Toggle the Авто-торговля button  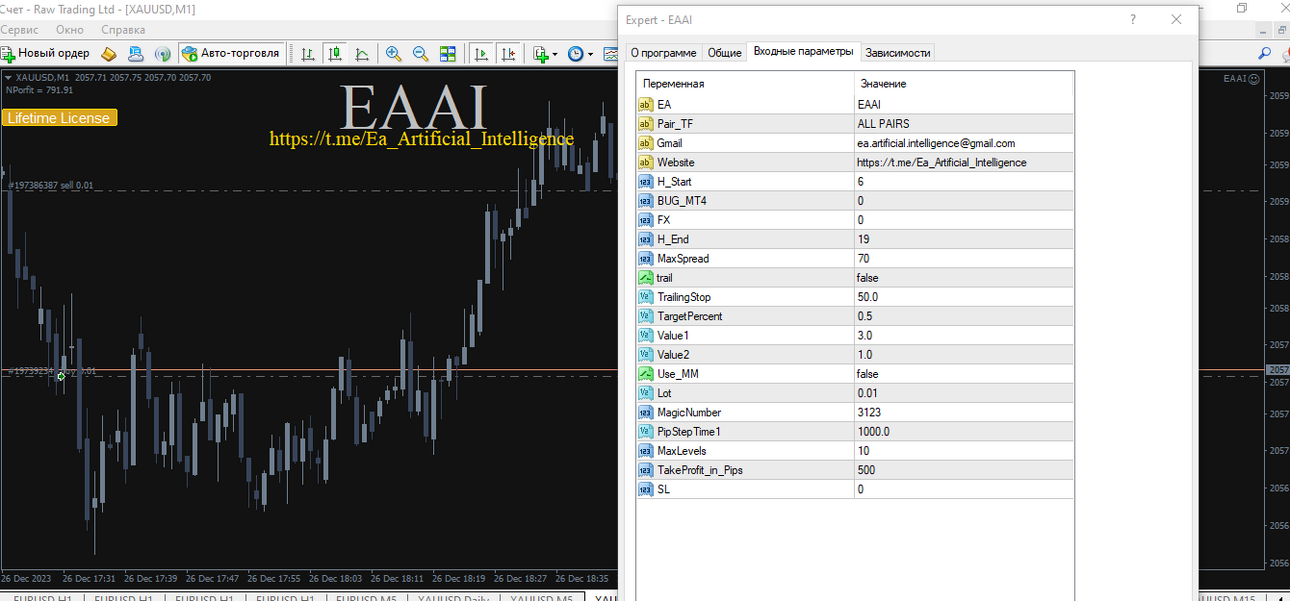coord(231,53)
